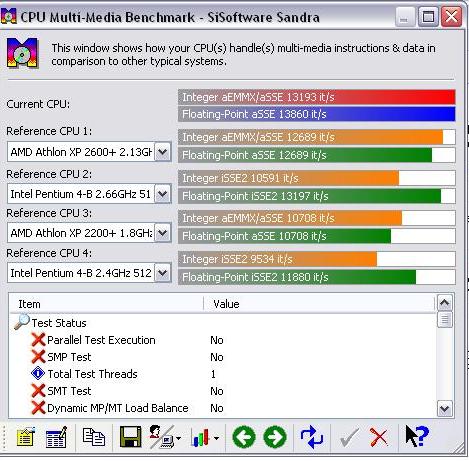
Task: Click the floppy disk save icon
Action: point(131,437)
